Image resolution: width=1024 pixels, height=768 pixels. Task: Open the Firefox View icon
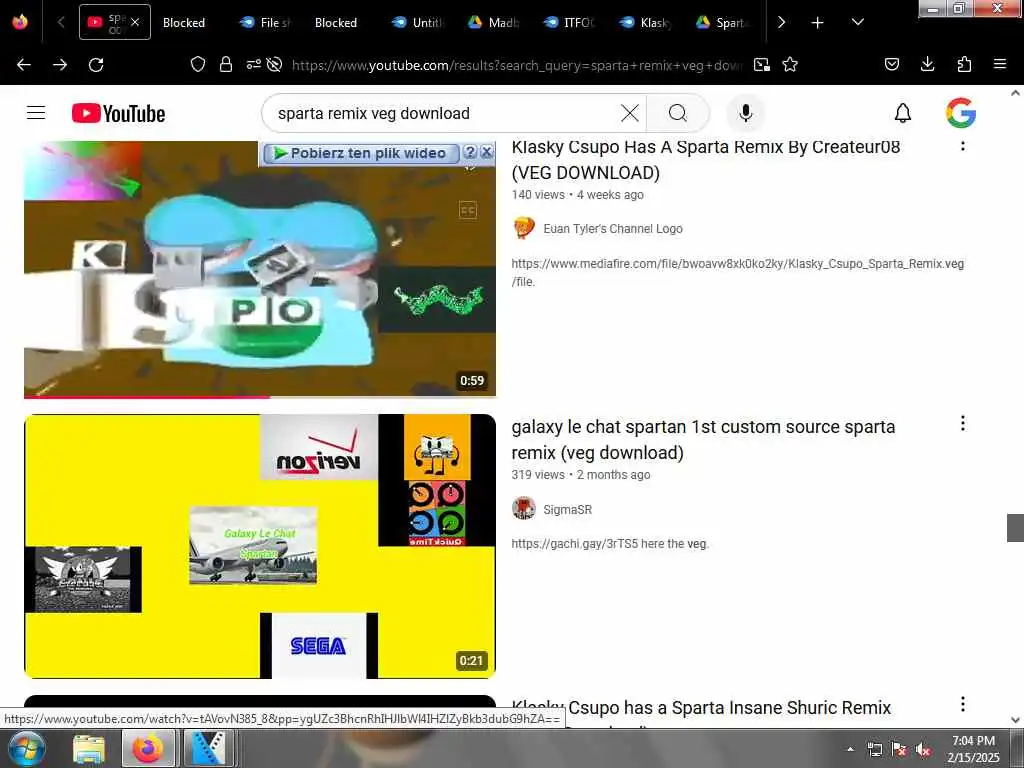coord(20,22)
